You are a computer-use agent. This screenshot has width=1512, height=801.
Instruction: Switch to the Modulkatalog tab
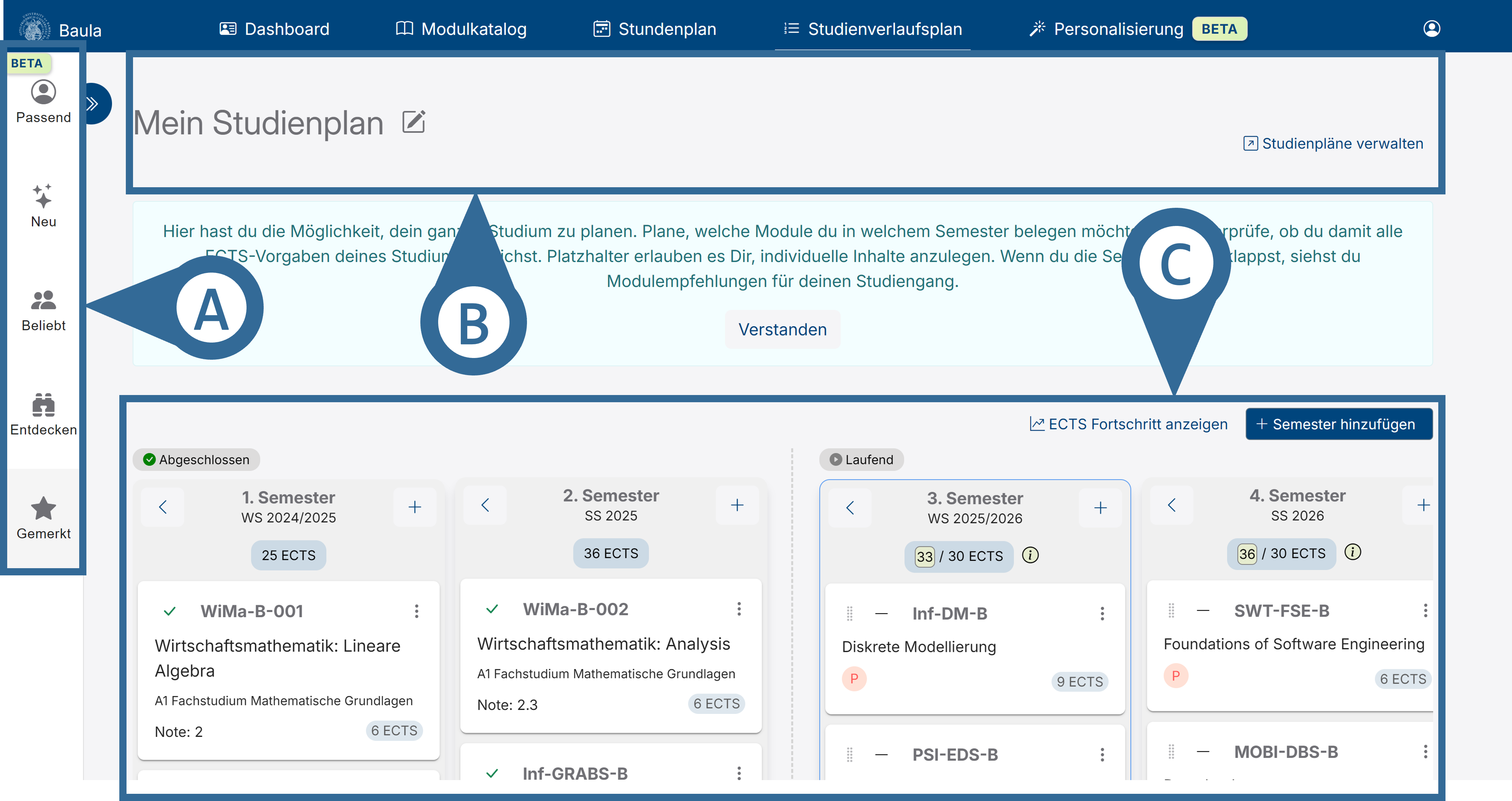(x=461, y=29)
